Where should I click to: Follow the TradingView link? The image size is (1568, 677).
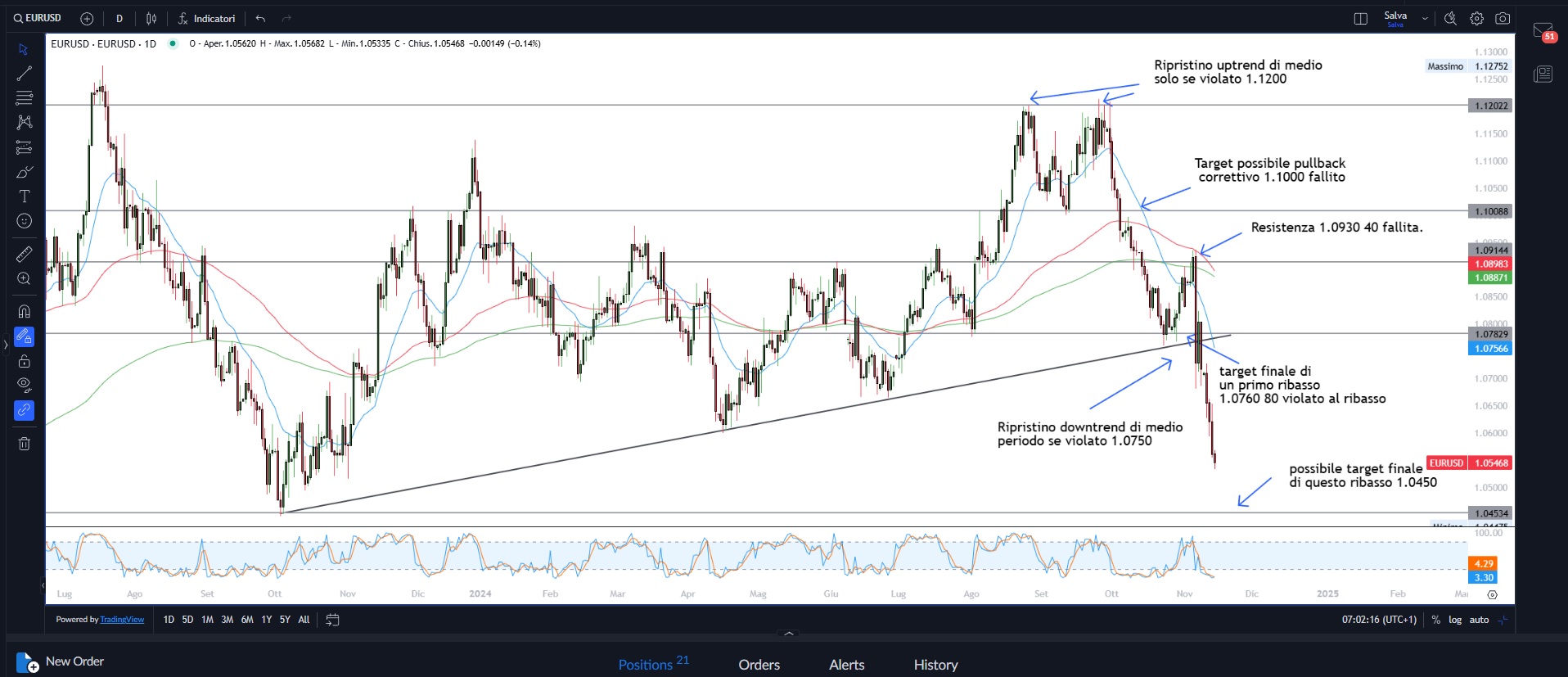click(122, 620)
